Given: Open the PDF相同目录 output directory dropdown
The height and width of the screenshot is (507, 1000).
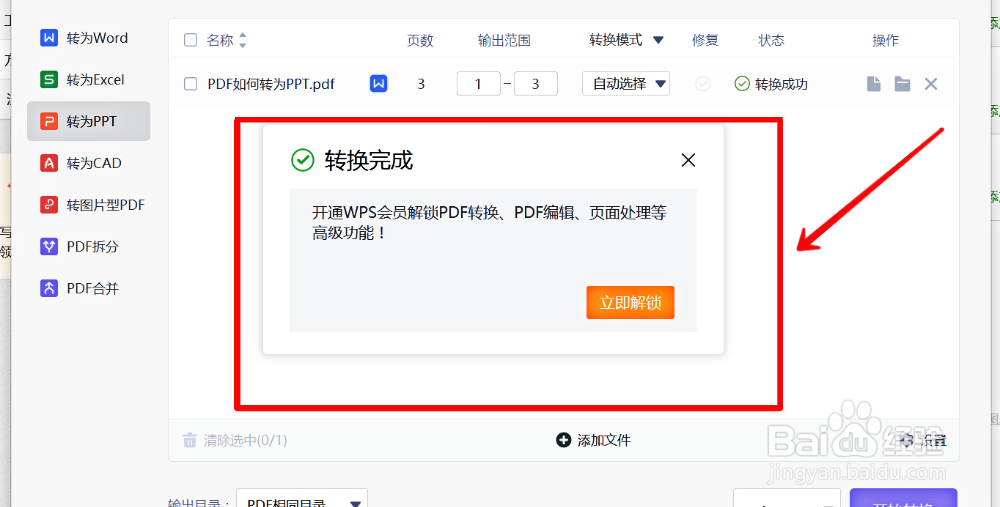Looking at the screenshot, I should 302,499.
